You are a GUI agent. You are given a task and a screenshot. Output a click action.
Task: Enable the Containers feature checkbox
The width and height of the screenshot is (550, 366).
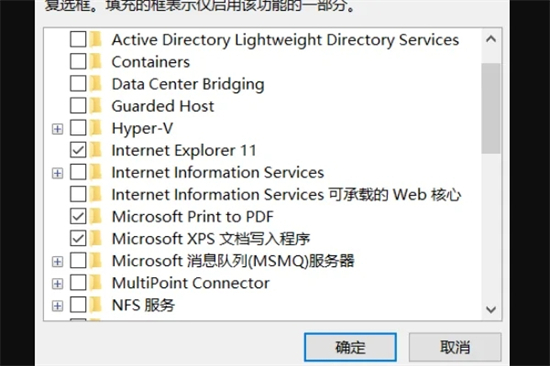click(x=78, y=62)
